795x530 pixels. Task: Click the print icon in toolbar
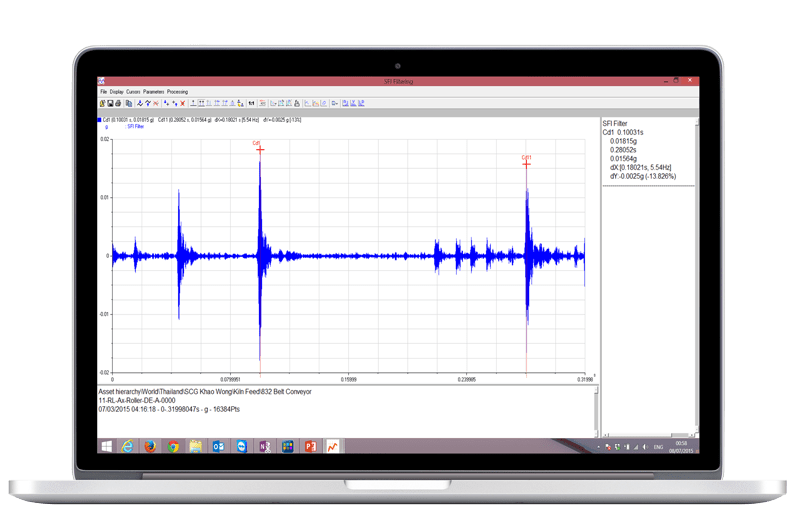click(118, 103)
